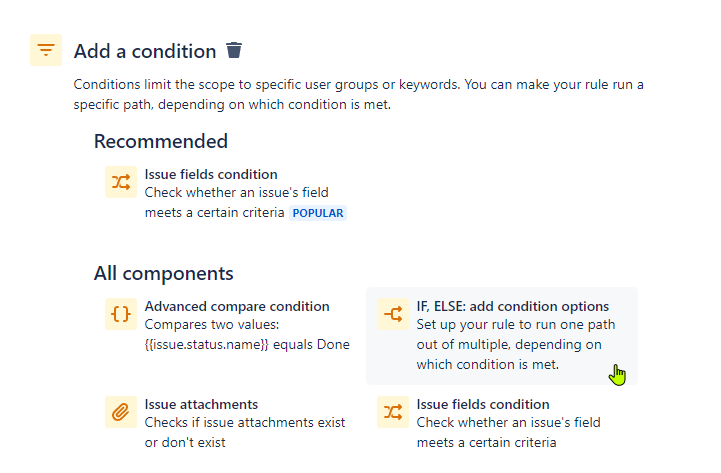Choose the recommended Issue fields condition title
Image resolution: width=721 pixels, height=473 pixels.
click(211, 174)
